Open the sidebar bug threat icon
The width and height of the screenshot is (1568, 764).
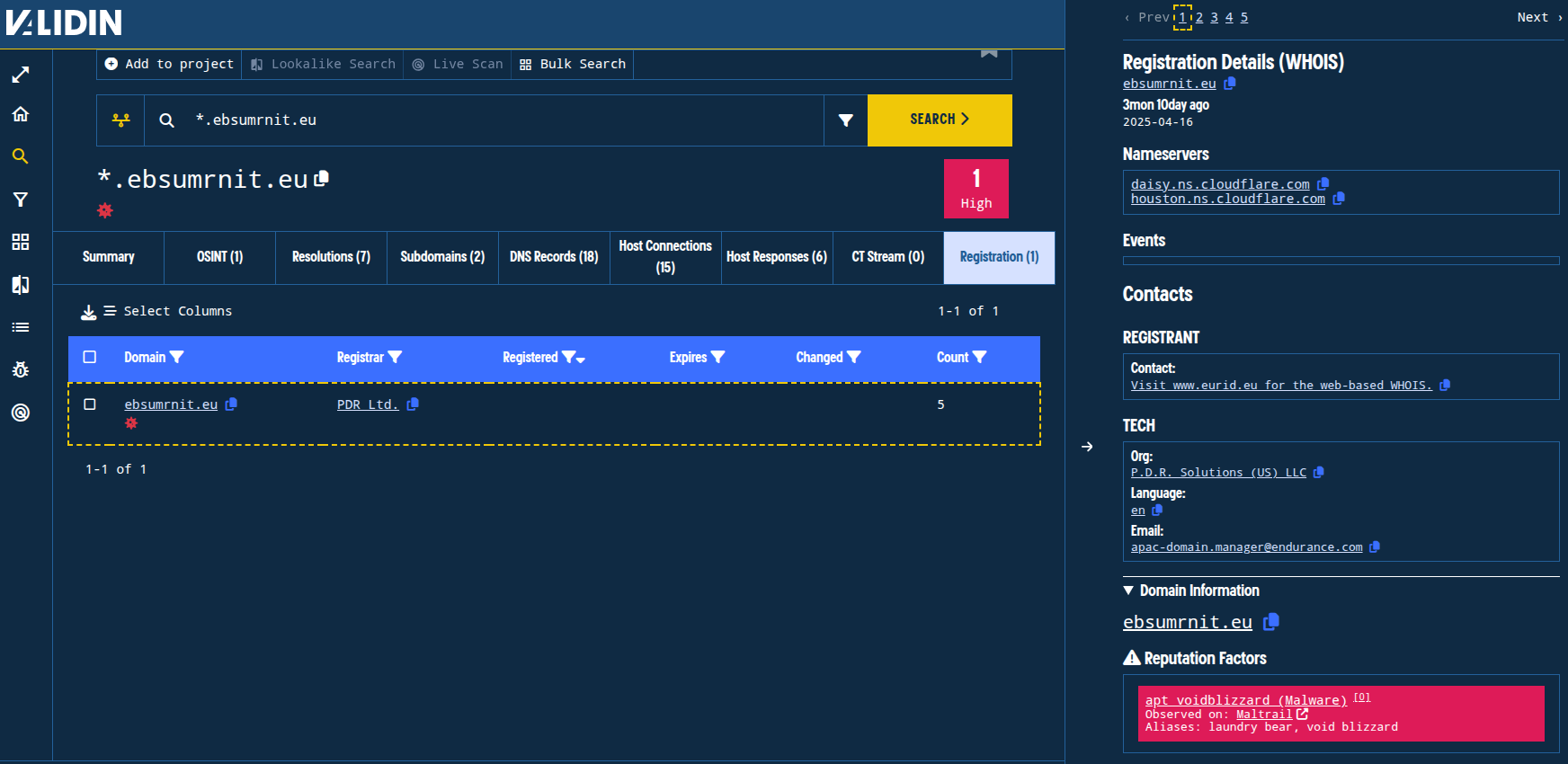(21, 369)
